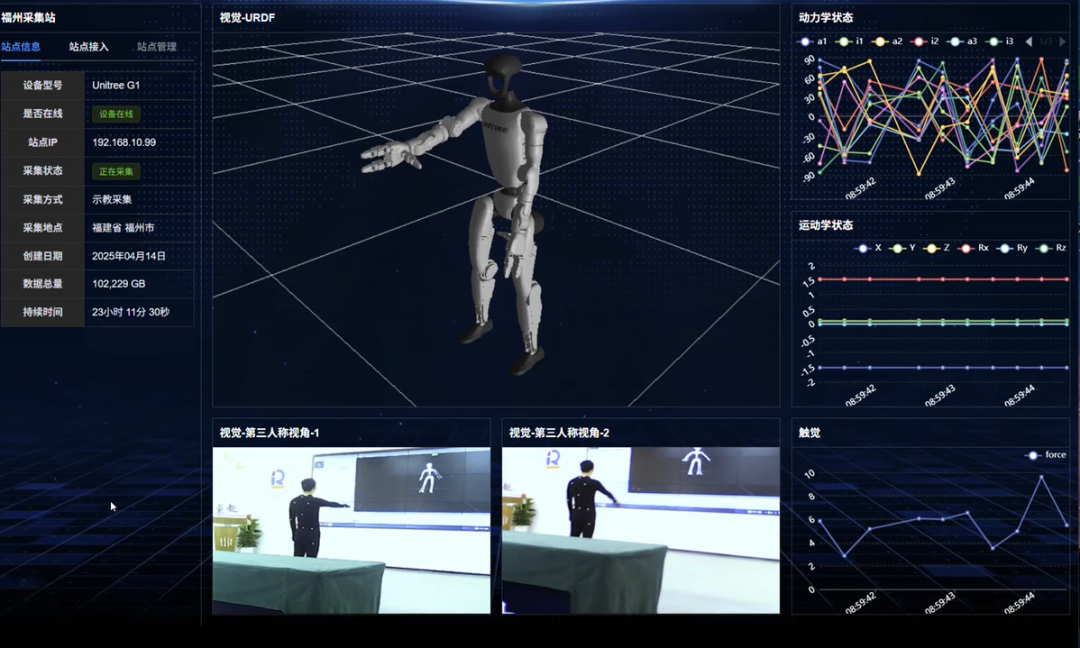Viewport: 1080px width, 648px height.
Task: Hide the Rz kinematics series
Action: pyautogui.click(x=1053, y=248)
